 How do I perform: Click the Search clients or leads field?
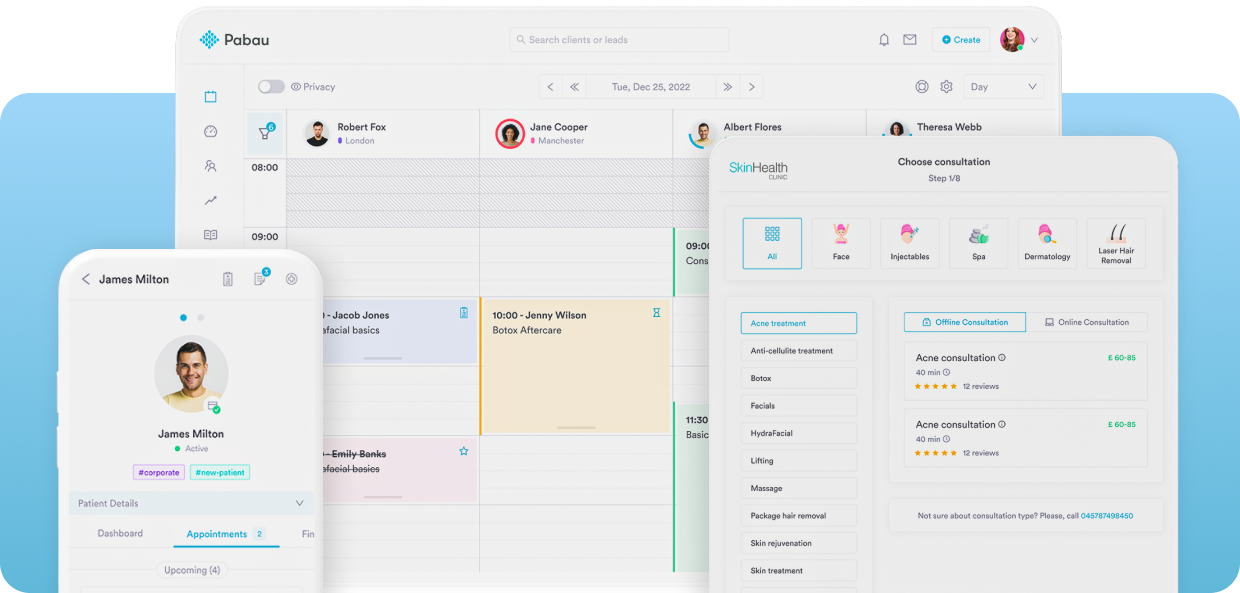tap(619, 40)
